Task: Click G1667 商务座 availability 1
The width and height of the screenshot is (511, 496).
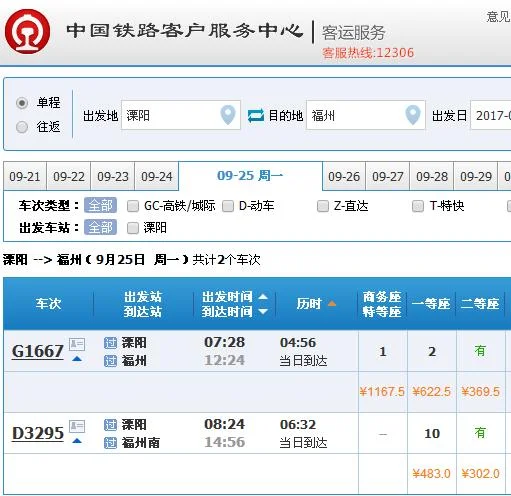Action: (x=383, y=351)
